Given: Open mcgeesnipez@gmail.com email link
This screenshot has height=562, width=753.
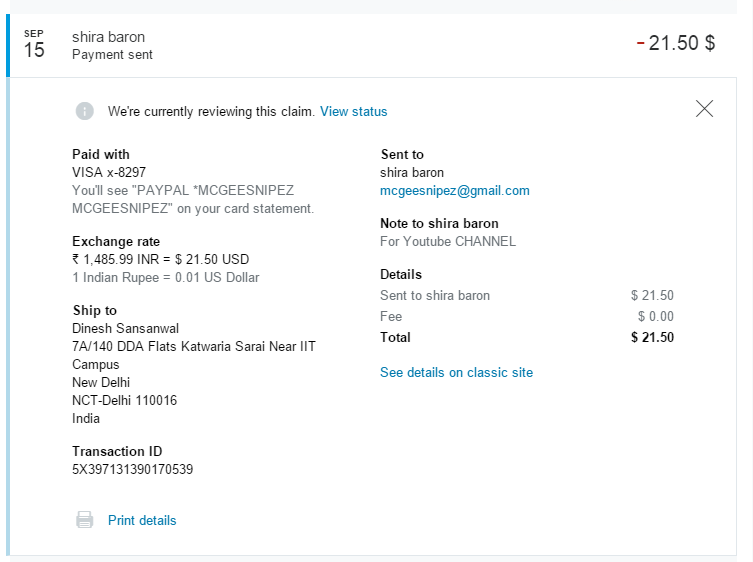Looking at the screenshot, I should (x=455, y=191).
